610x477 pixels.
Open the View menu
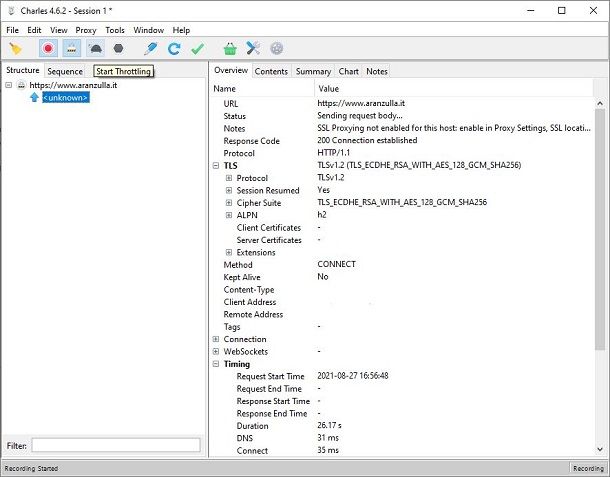59,30
